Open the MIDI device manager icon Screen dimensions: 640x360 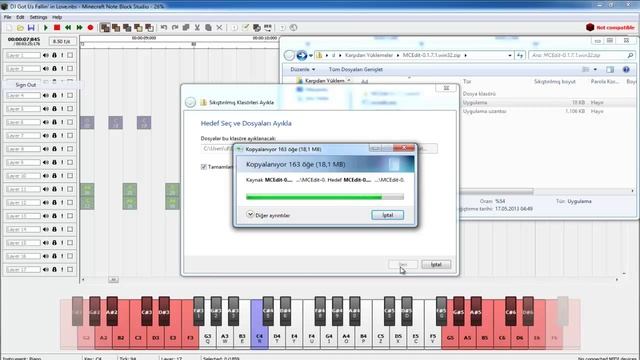tap(268, 28)
